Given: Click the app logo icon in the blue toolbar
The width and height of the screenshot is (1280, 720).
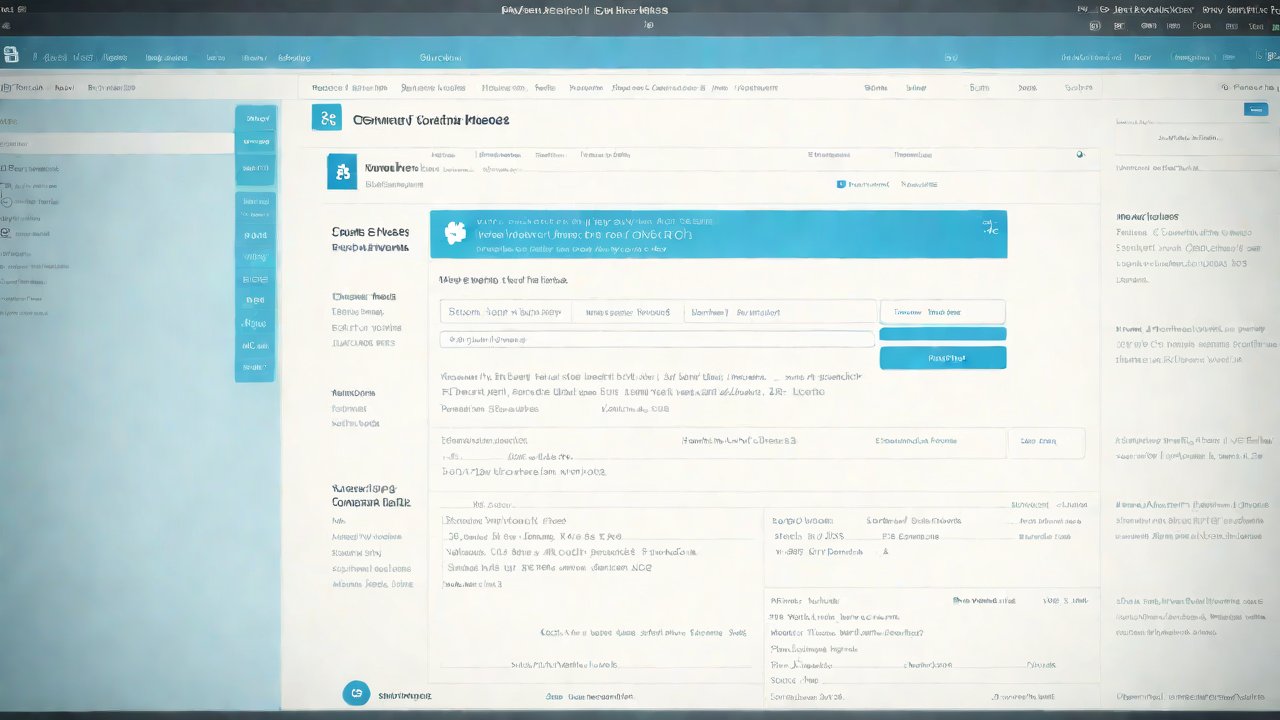Looking at the screenshot, I should (11, 56).
